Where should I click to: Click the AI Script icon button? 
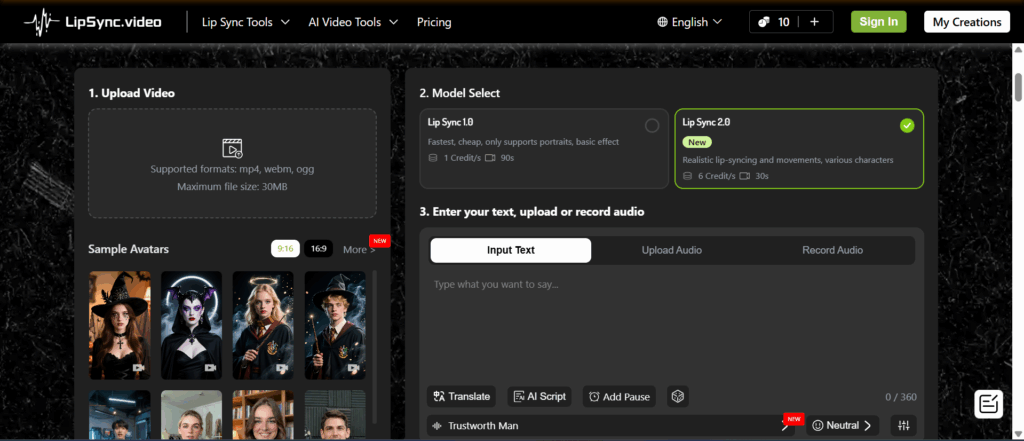coord(539,397)
